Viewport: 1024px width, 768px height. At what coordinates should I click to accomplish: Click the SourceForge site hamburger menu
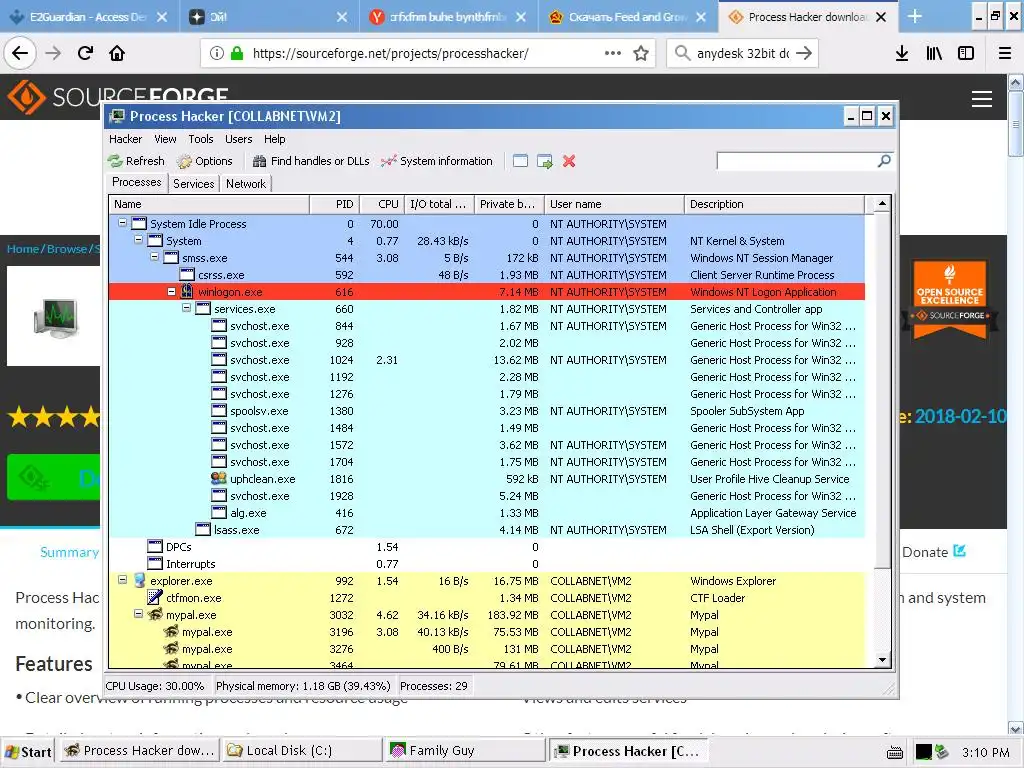click(982, 99)
